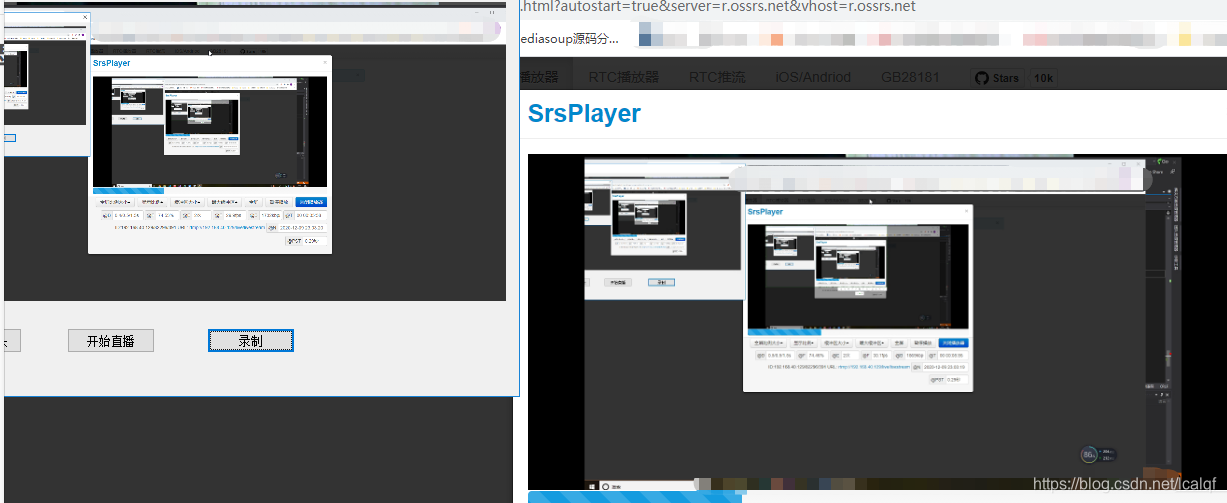Image resolution: width=1227 pixels, height=503 pixels.
Task: Click the GitHub Stars button
Action: tap(997, 78)
